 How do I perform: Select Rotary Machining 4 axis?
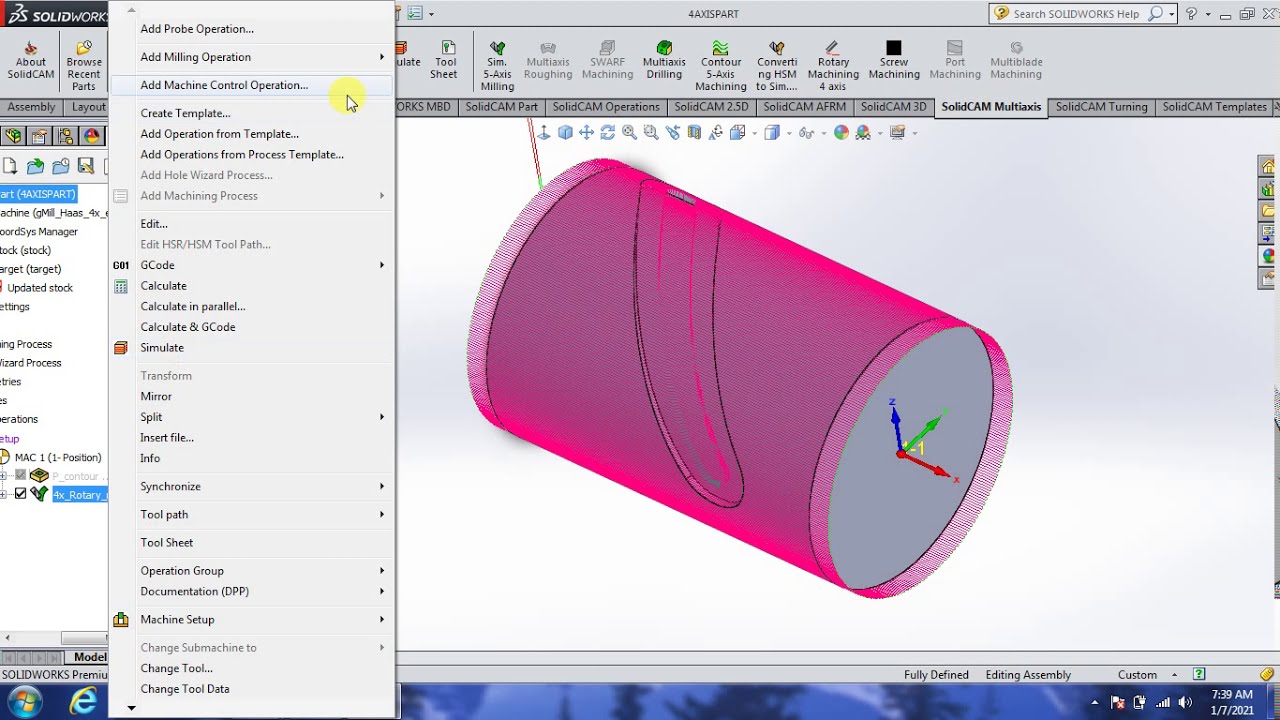tap(833, 66)
